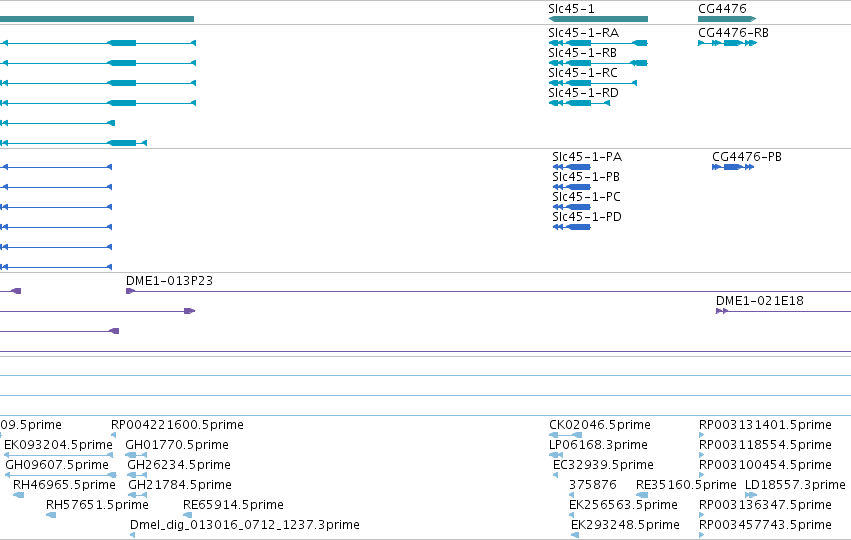The image size is (851, 540).
Task: Select EST RE65914.5prime
Action: click(x=233, y=505)
